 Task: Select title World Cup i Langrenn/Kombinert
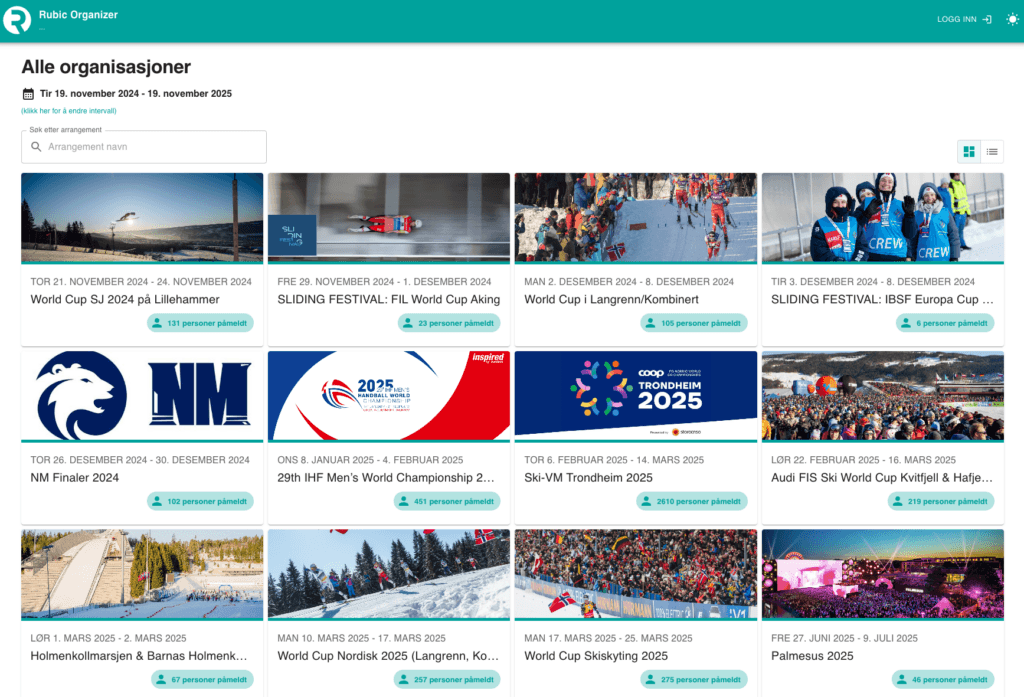[x=611, y=300]
